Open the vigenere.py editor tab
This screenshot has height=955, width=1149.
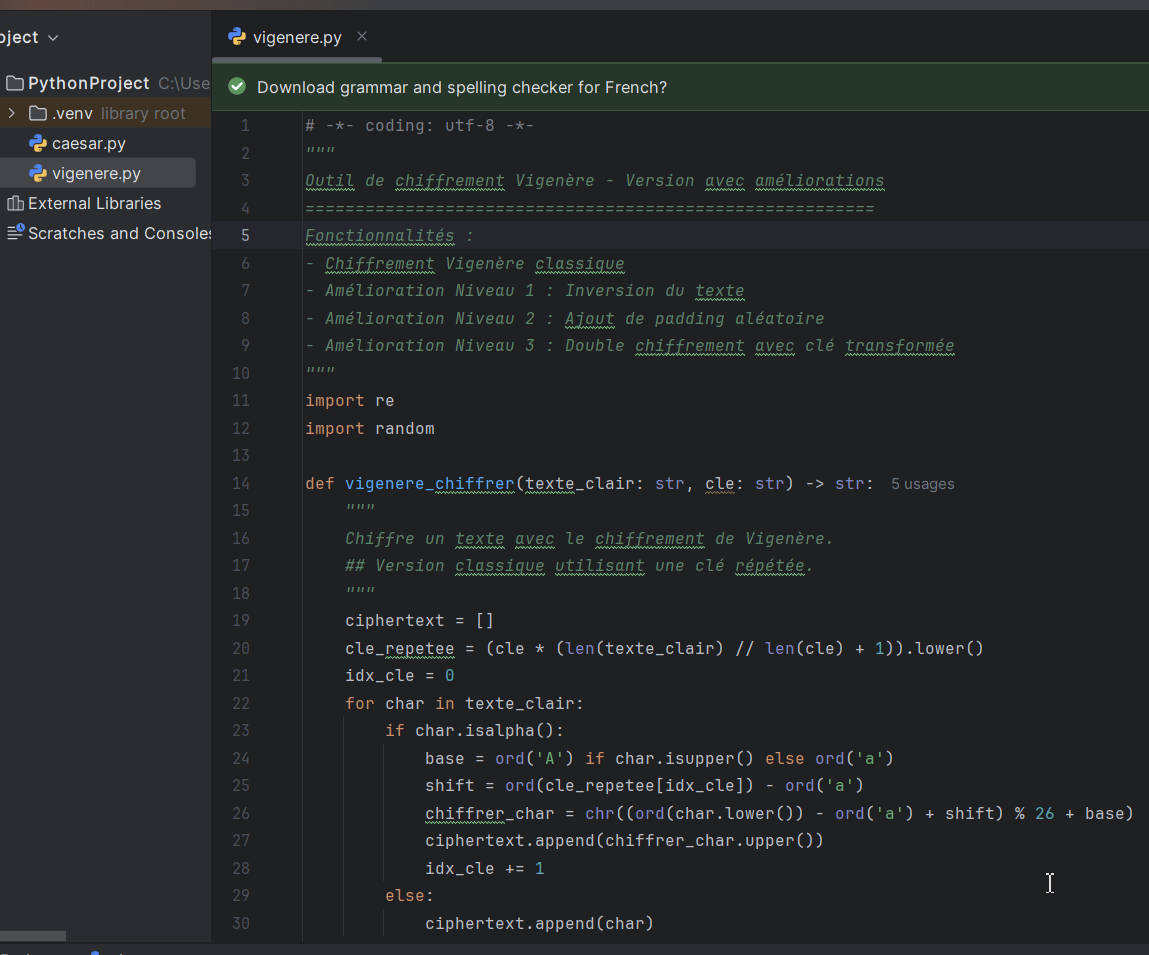pyautogui.click(x=296, y=37)
